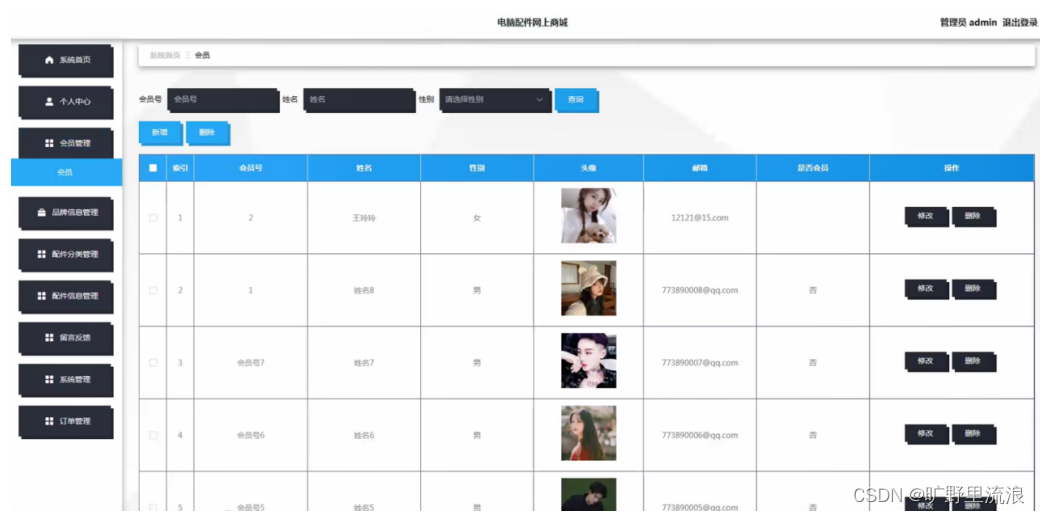Click the 是否会员 column header
Viewport: 1040px width, 514px height.
[812, 168]
